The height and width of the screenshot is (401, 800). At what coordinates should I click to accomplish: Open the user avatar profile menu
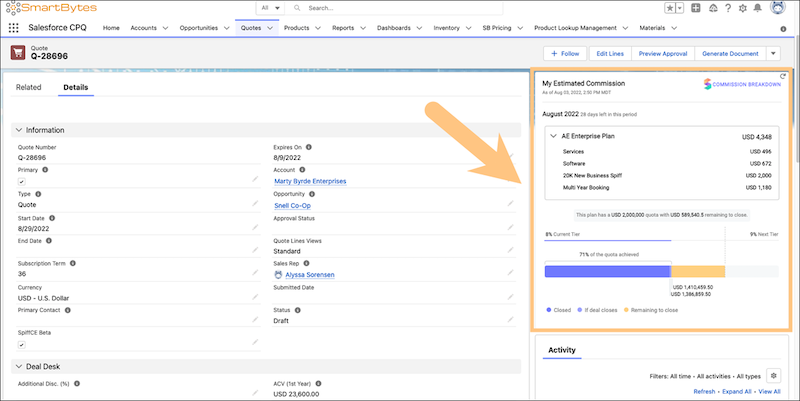(778, 8)
